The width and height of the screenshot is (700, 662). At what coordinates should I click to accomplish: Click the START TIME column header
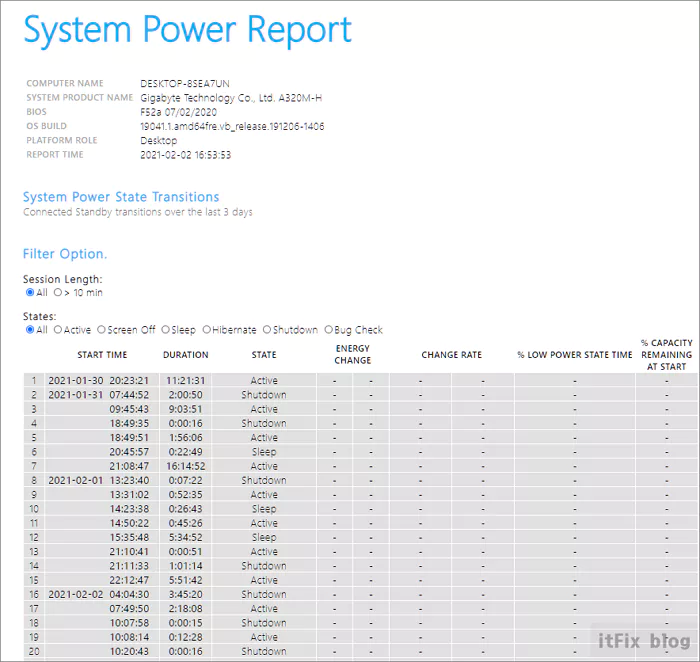(102, 355)
